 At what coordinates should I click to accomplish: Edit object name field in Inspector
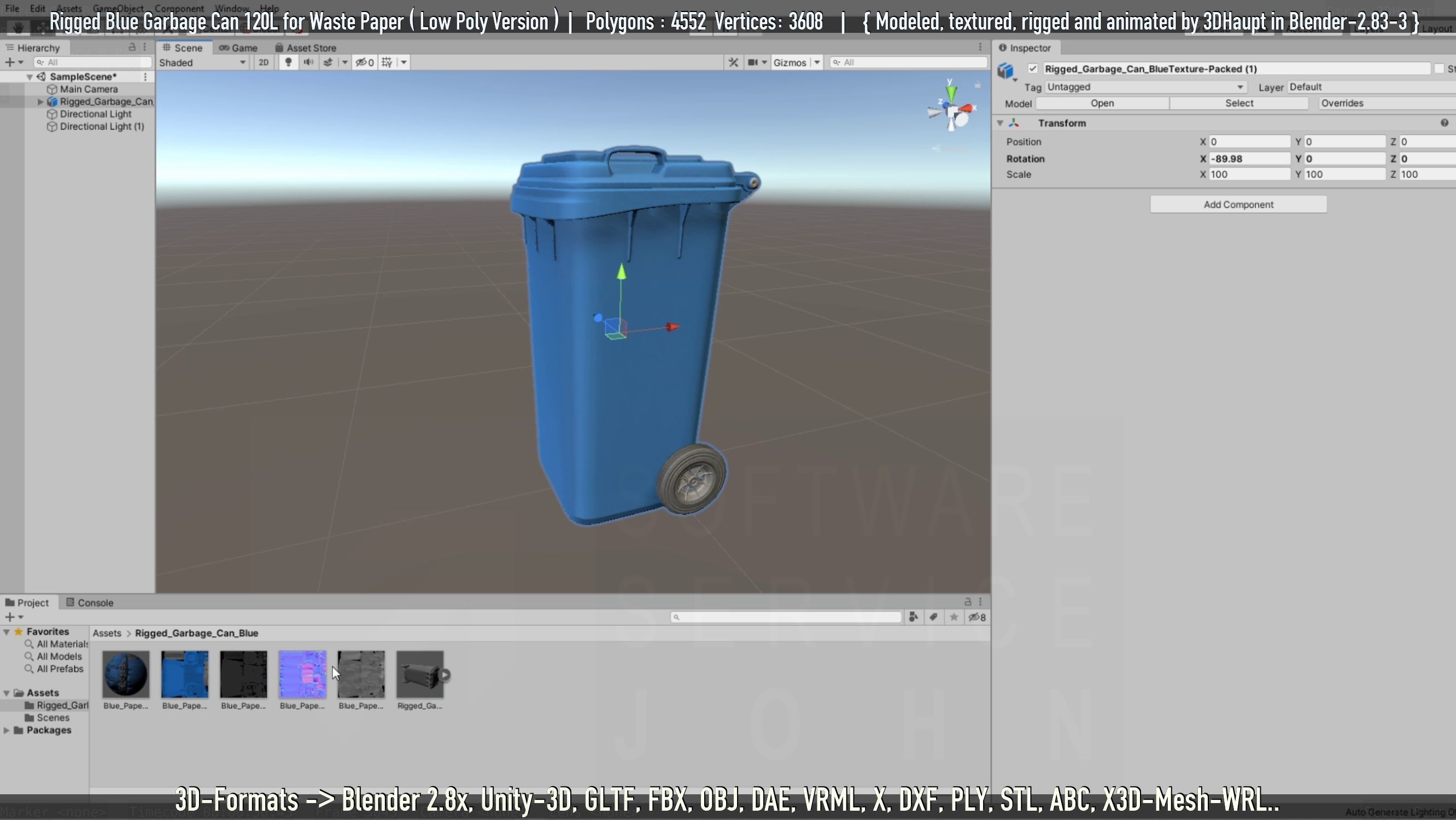(x=1236, y=69)
